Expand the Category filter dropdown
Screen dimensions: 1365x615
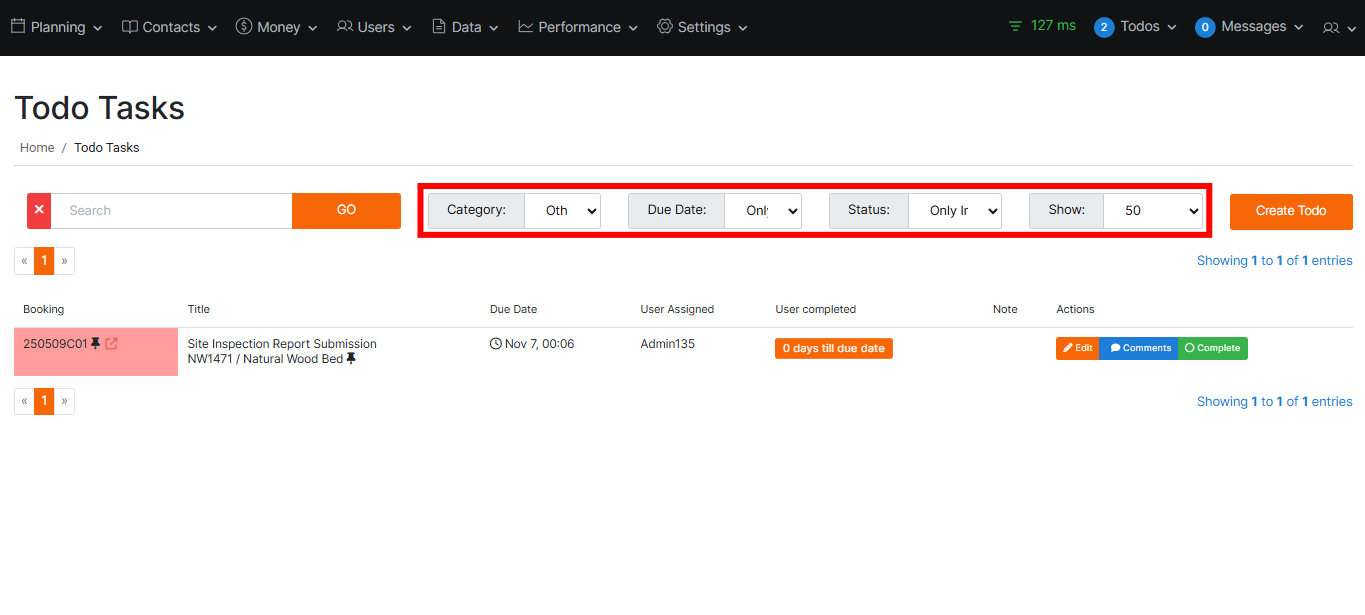[x=562, y=211]
